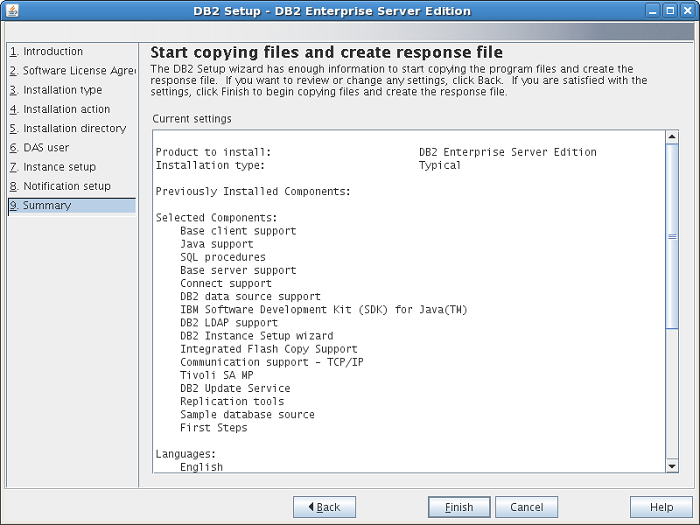
Task: Click 'Sample database source' entry
Action: coord(247,415)
